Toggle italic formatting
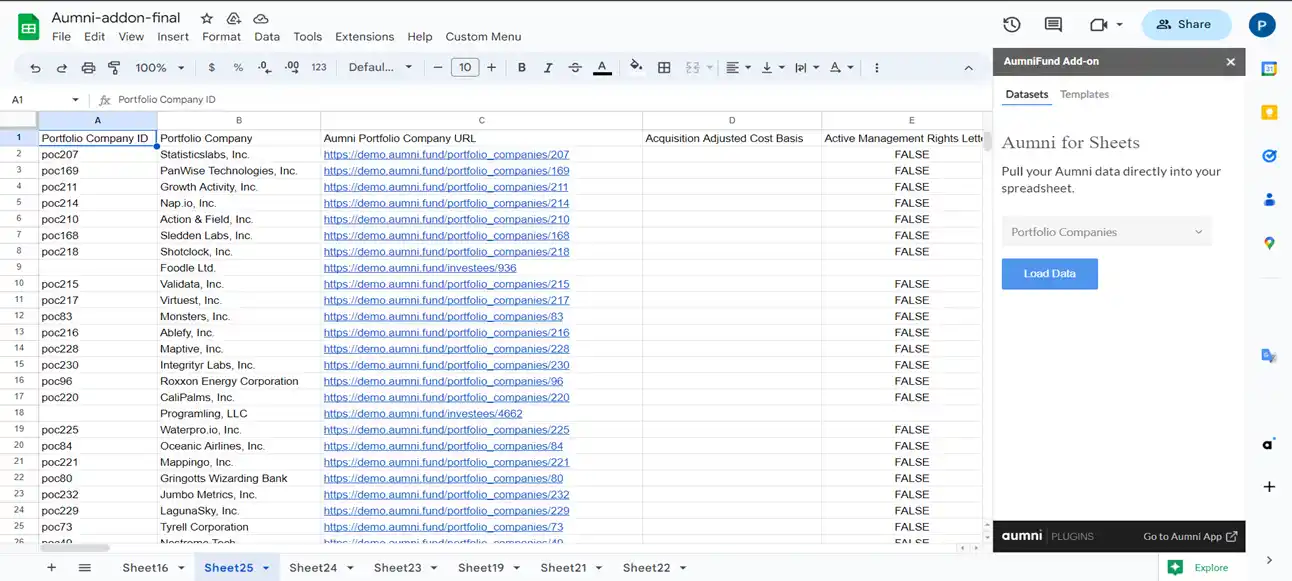 tap(548, 68)
